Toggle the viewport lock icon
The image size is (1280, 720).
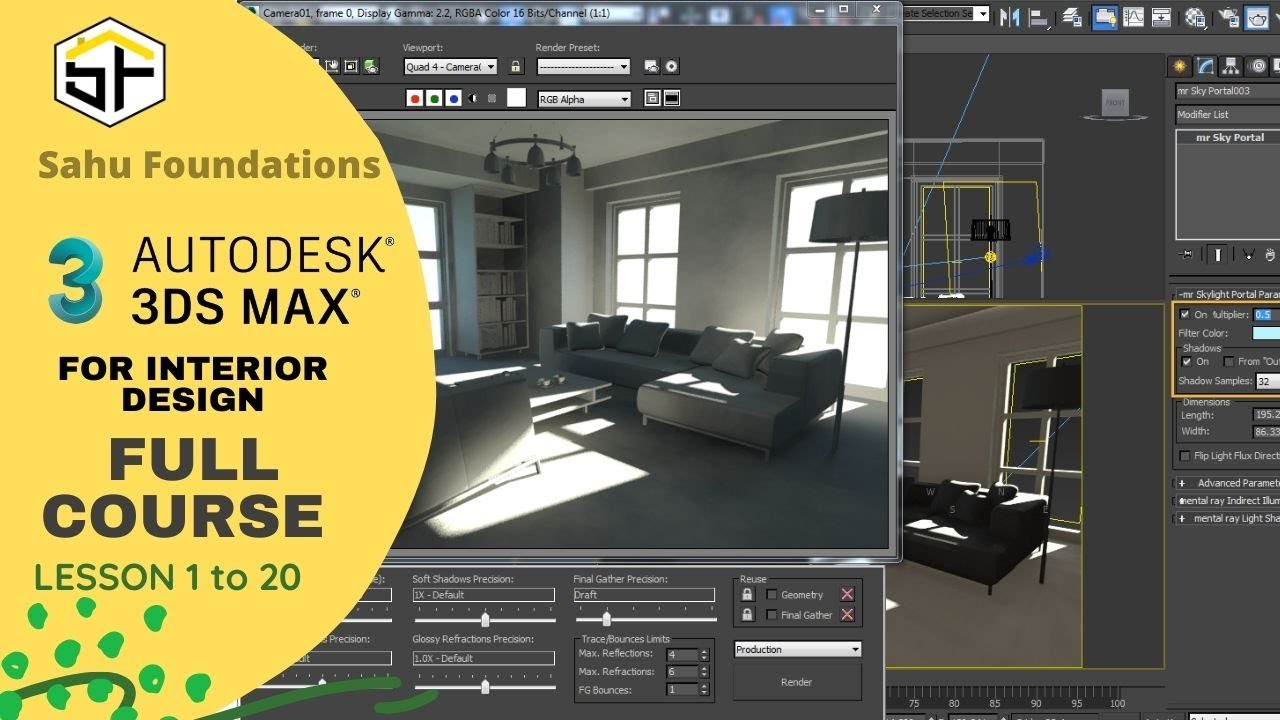click(x=516, y=66)
